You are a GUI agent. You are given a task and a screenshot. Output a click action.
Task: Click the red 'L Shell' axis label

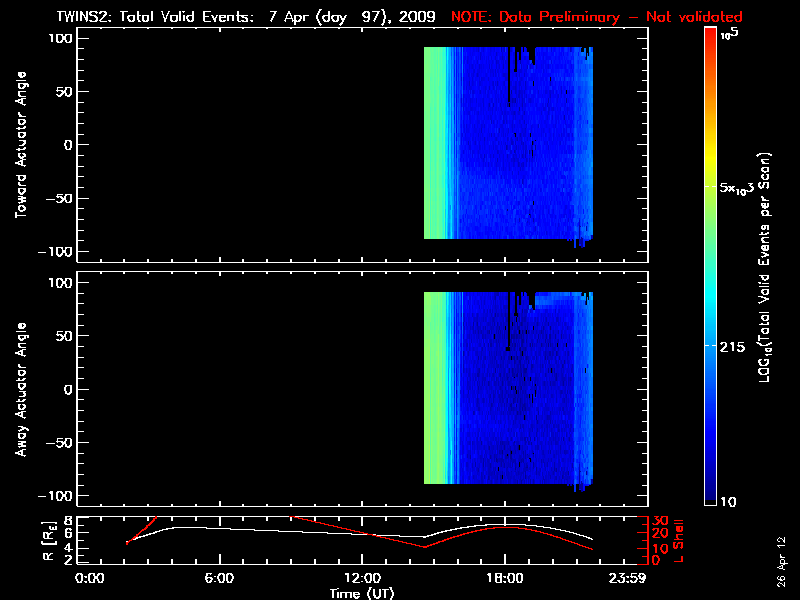click(x=680, y=538)
